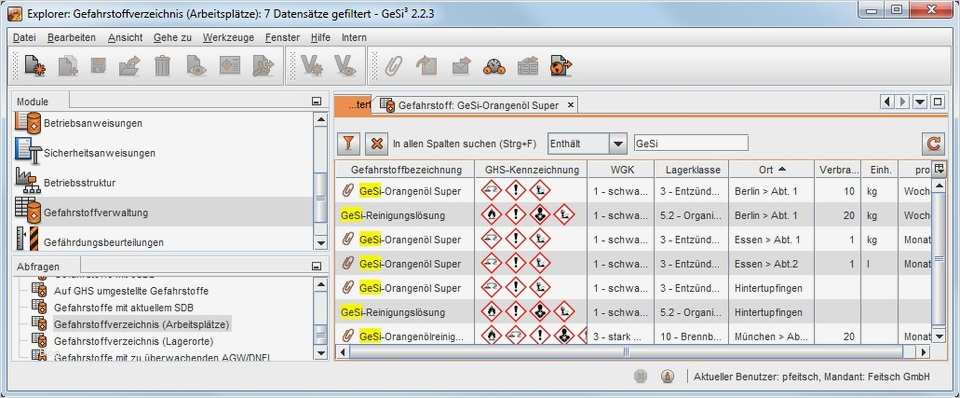The image size is (960, 398).
Task: Click the paperclip in the Berlin Orangenöl Super row
Action: [348, 191]
